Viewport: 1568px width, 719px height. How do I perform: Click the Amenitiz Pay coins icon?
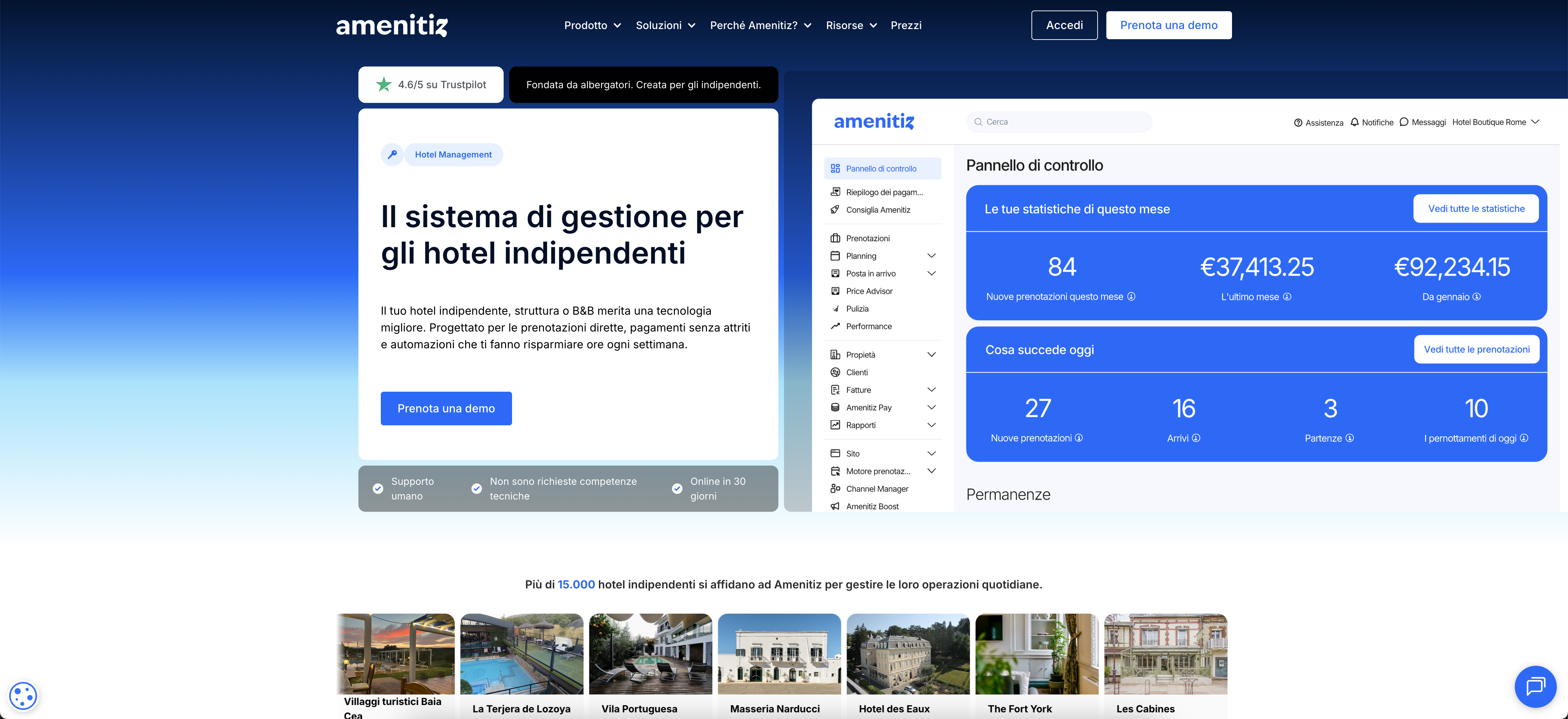point(835,407)
